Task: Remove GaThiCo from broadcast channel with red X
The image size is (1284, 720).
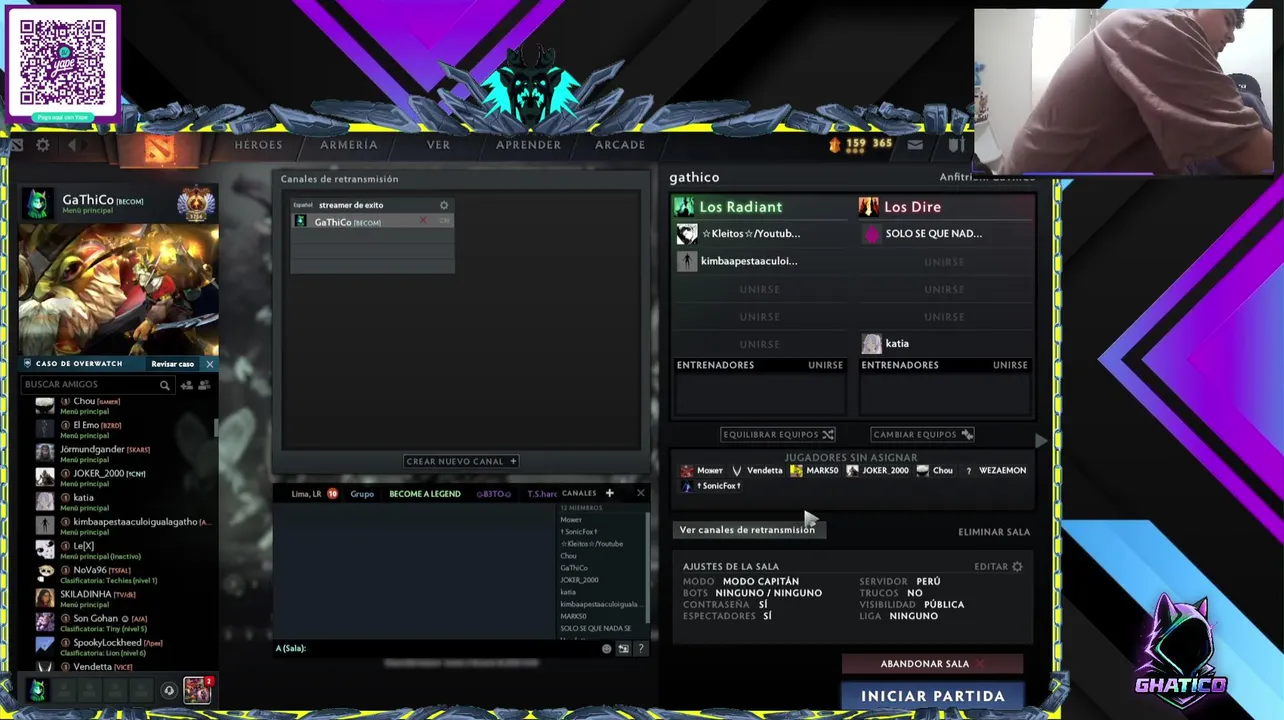Action: tap(423, 222)
